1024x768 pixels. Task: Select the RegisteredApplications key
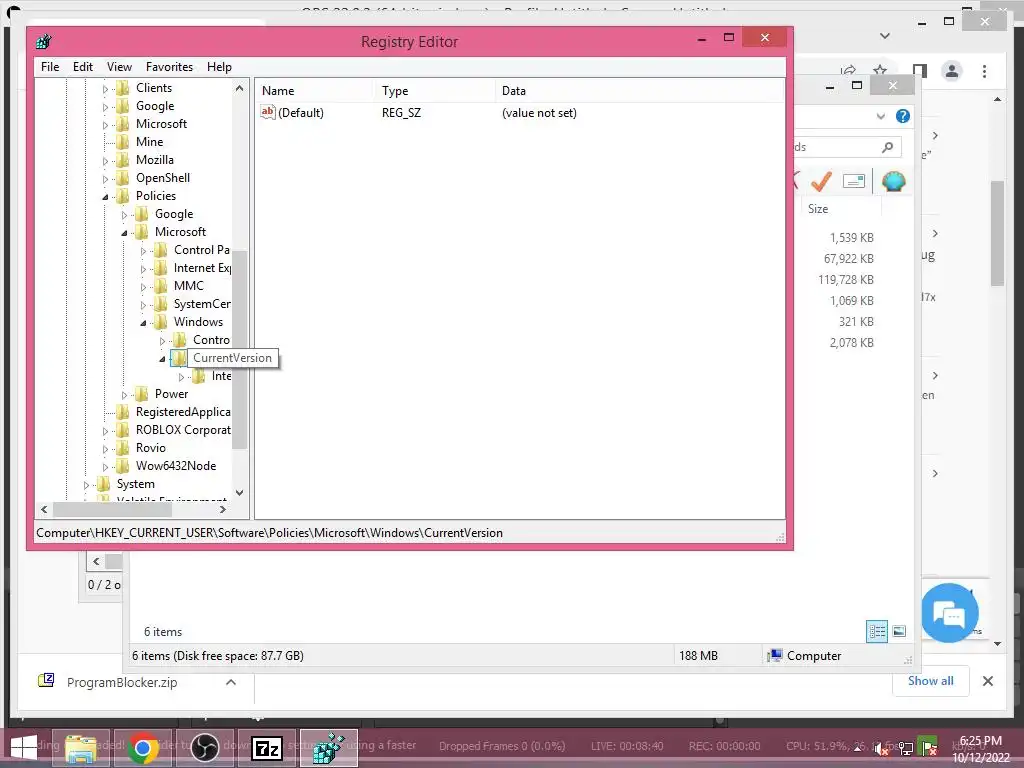pyautogui.click(x=183, y=411)
